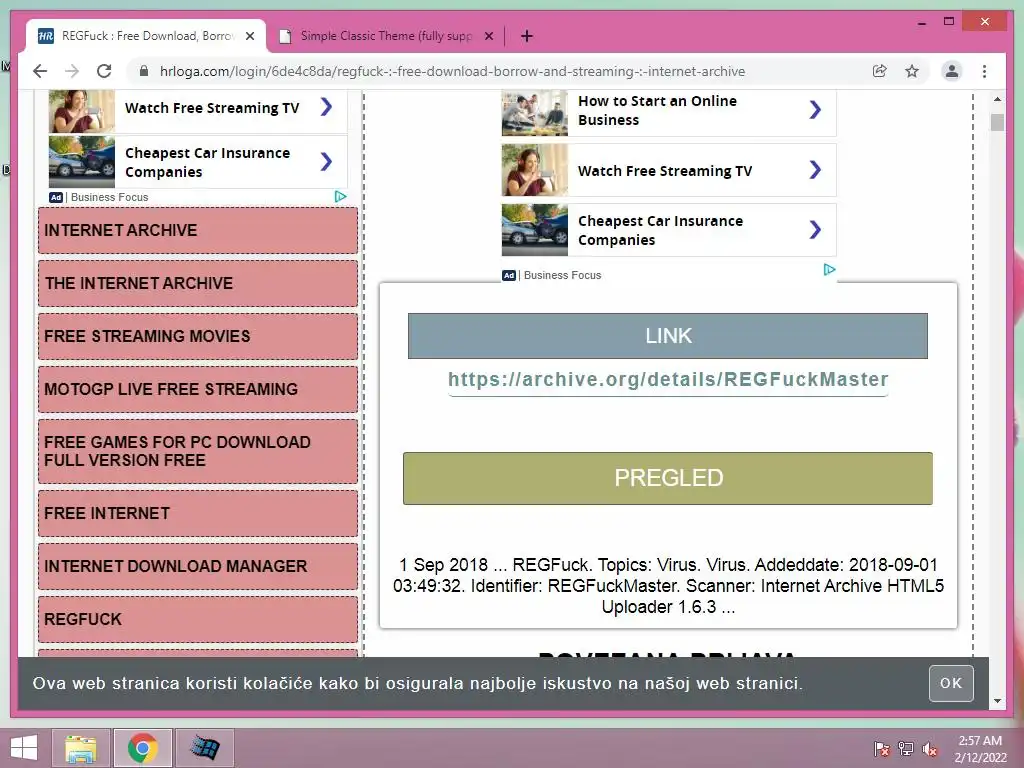The image size is (1024, 768).
Task: Open a new tab
Action: coord(526,36)
